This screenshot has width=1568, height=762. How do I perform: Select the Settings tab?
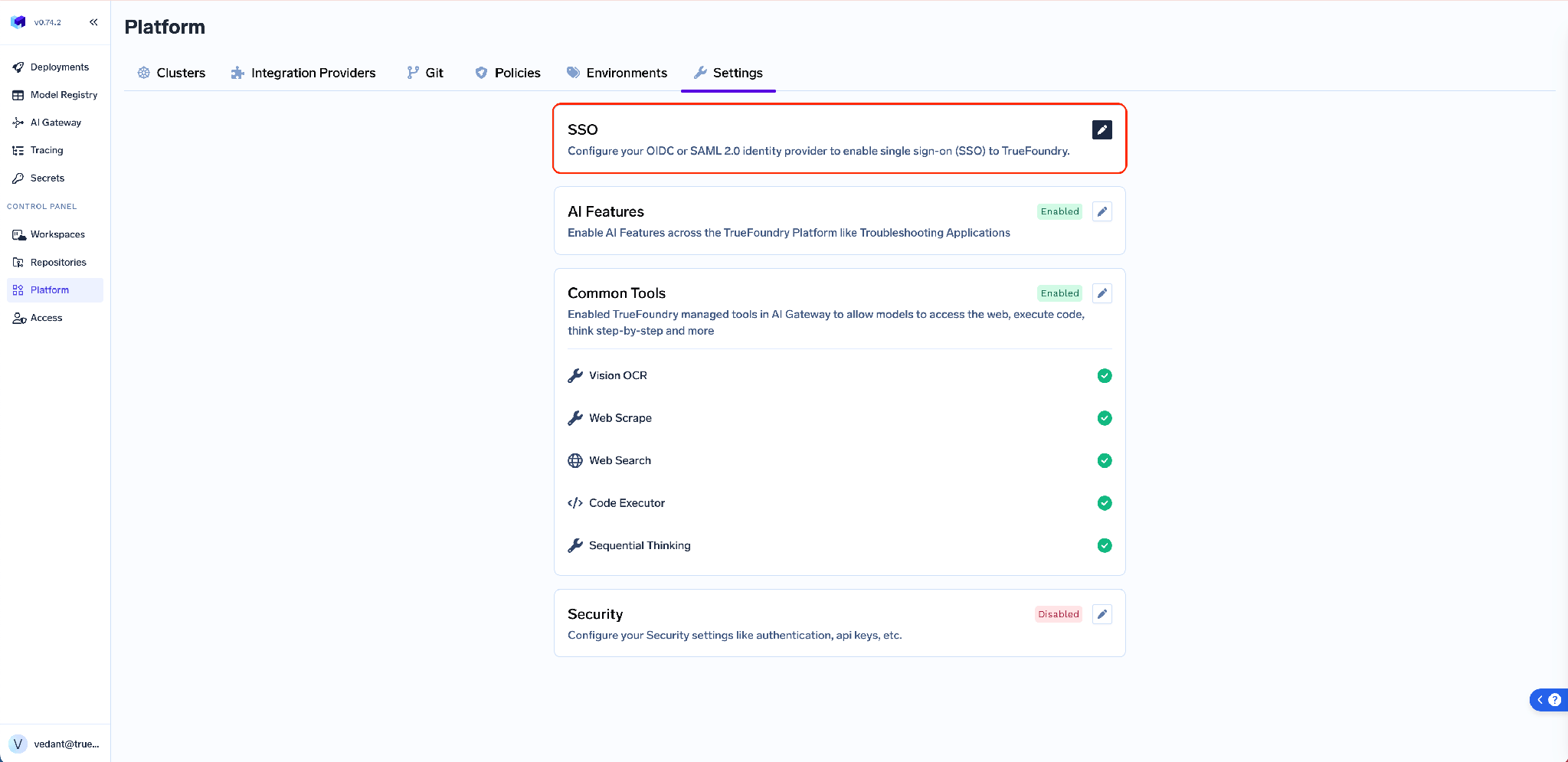pos(728,73)
